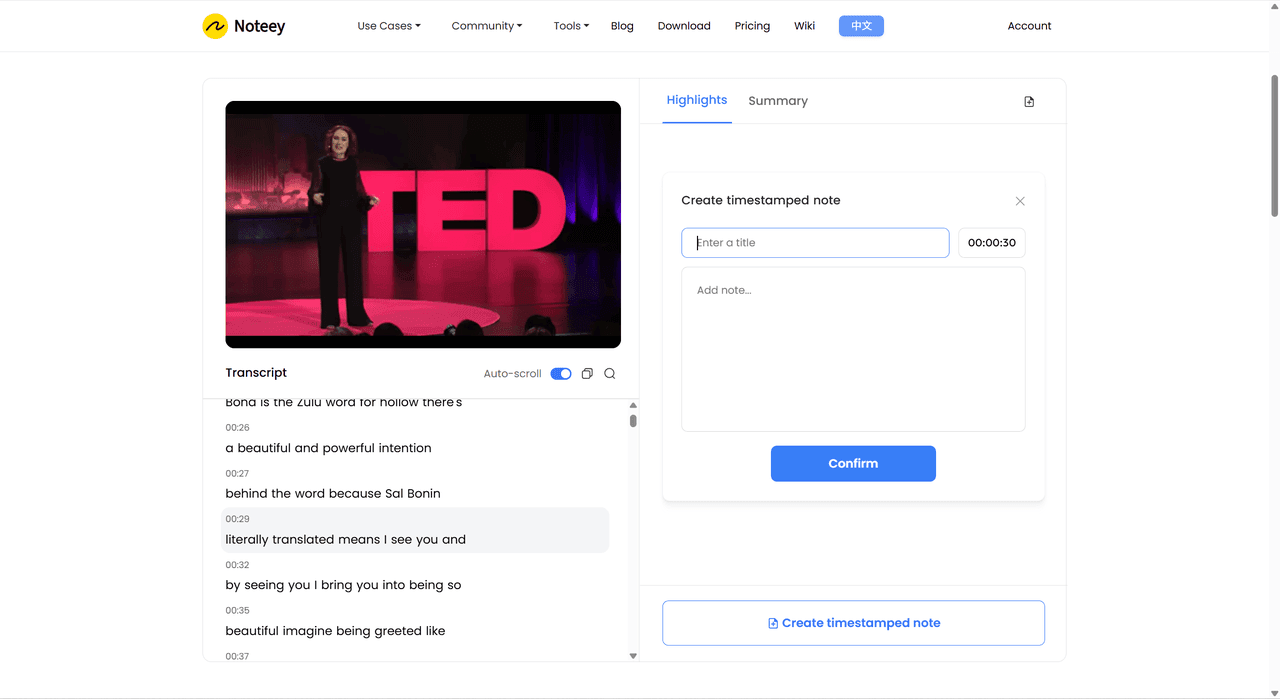
Task: Open the Account page
Action: coord(1029,26)
